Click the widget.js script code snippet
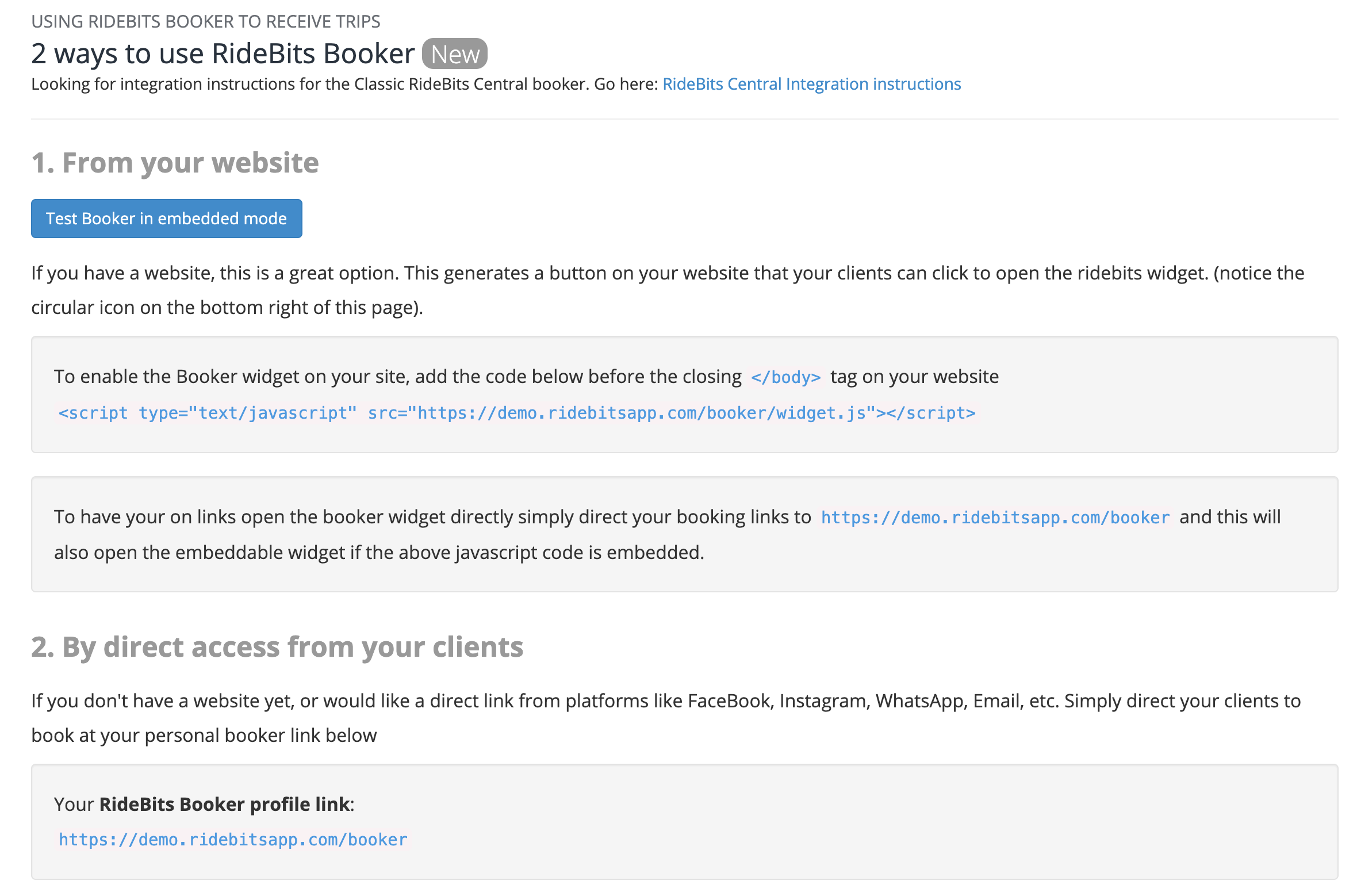This screenshot has width=1357, height=896. point(516,413)
